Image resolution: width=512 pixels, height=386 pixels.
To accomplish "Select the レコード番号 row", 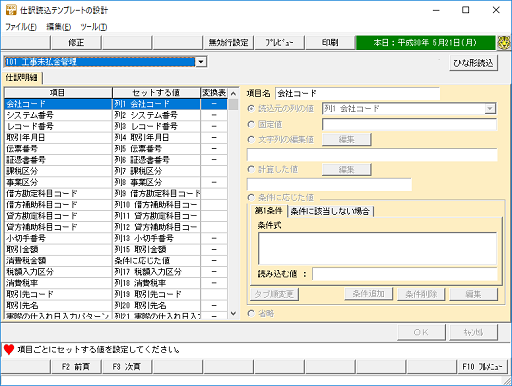I will pos(116,126).
